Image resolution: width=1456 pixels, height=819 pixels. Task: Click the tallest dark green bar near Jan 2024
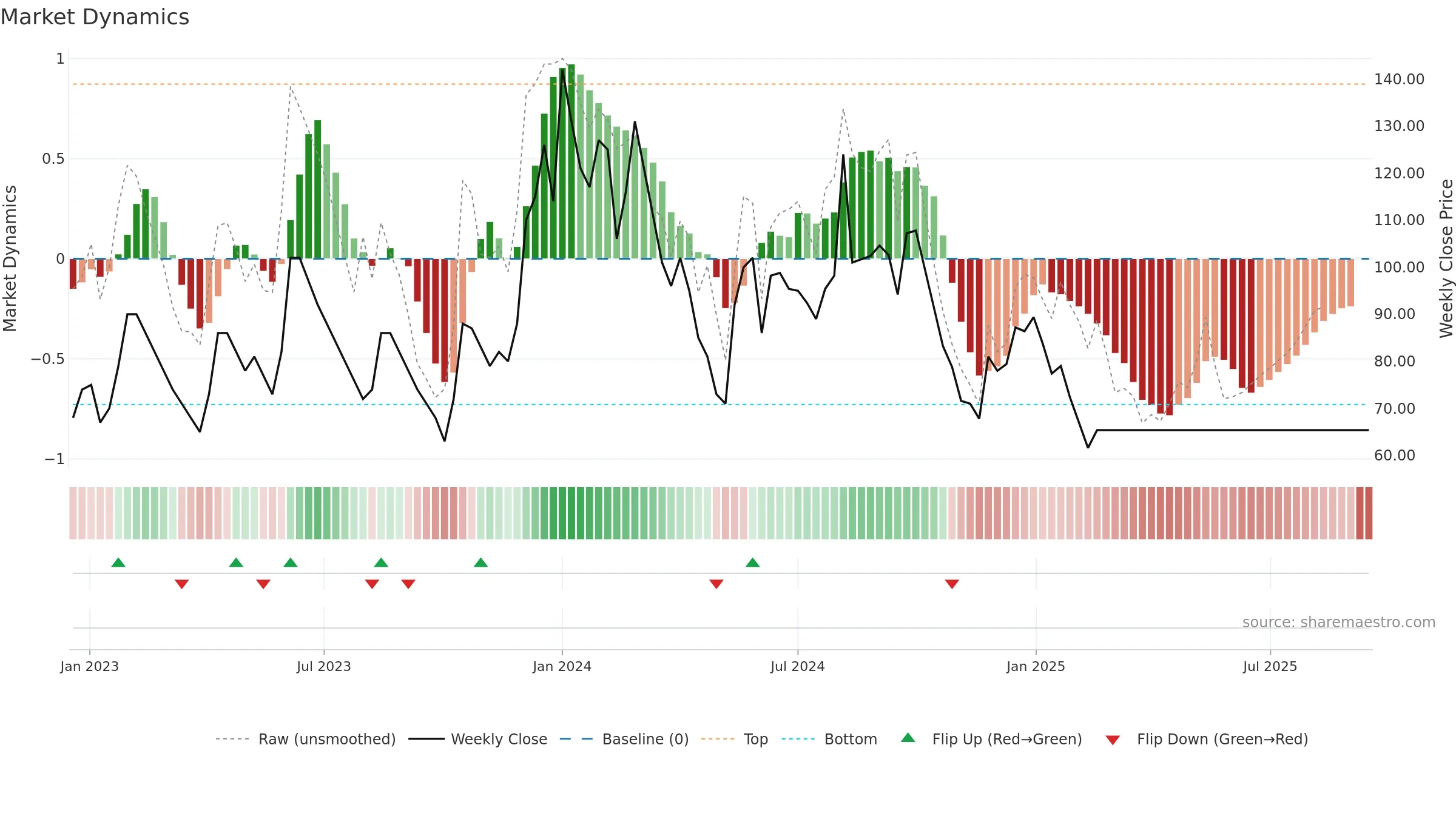point(571,161)
